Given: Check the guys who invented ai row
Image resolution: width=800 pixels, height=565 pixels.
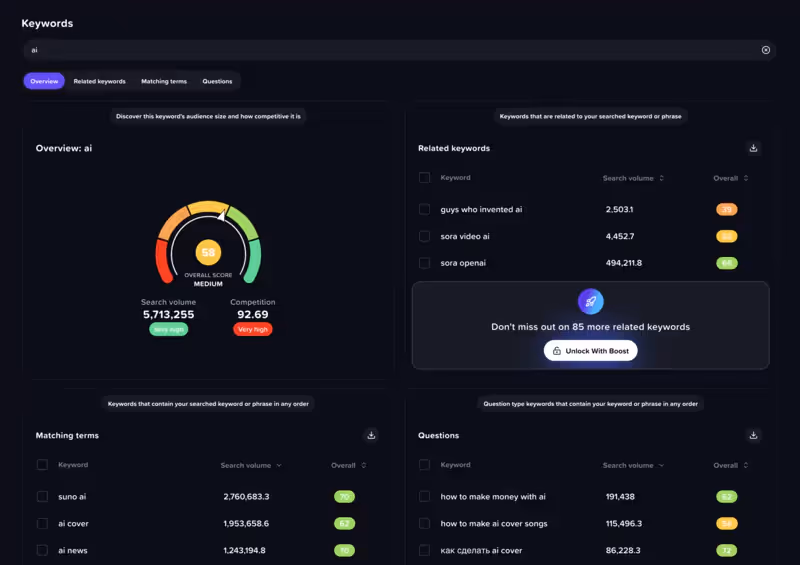Looking at the screenshot, I should (424, 209).
